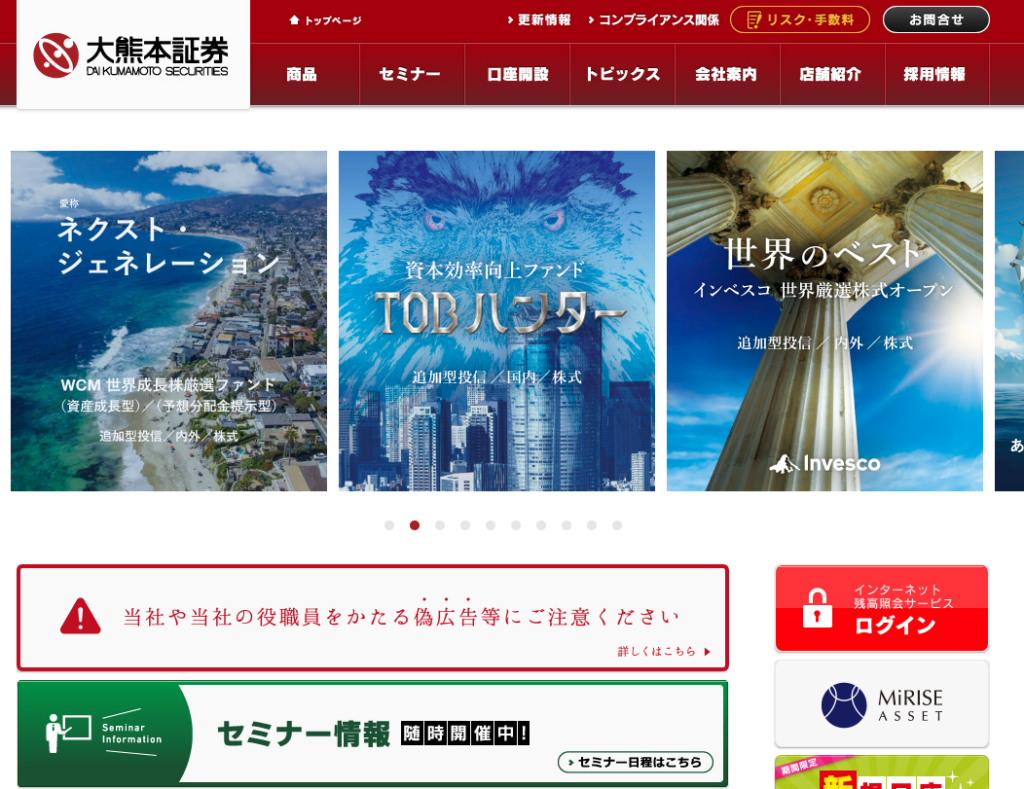Click the Dai Kumamoto Securities logo
Image resolution: width=1024 pixels, height=789 pixels.
[131, 55]
